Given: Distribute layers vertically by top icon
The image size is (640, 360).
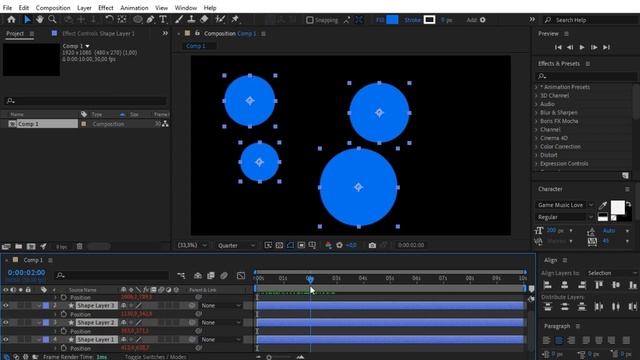Looking at the screenshot, I should (x=548, y=307).
